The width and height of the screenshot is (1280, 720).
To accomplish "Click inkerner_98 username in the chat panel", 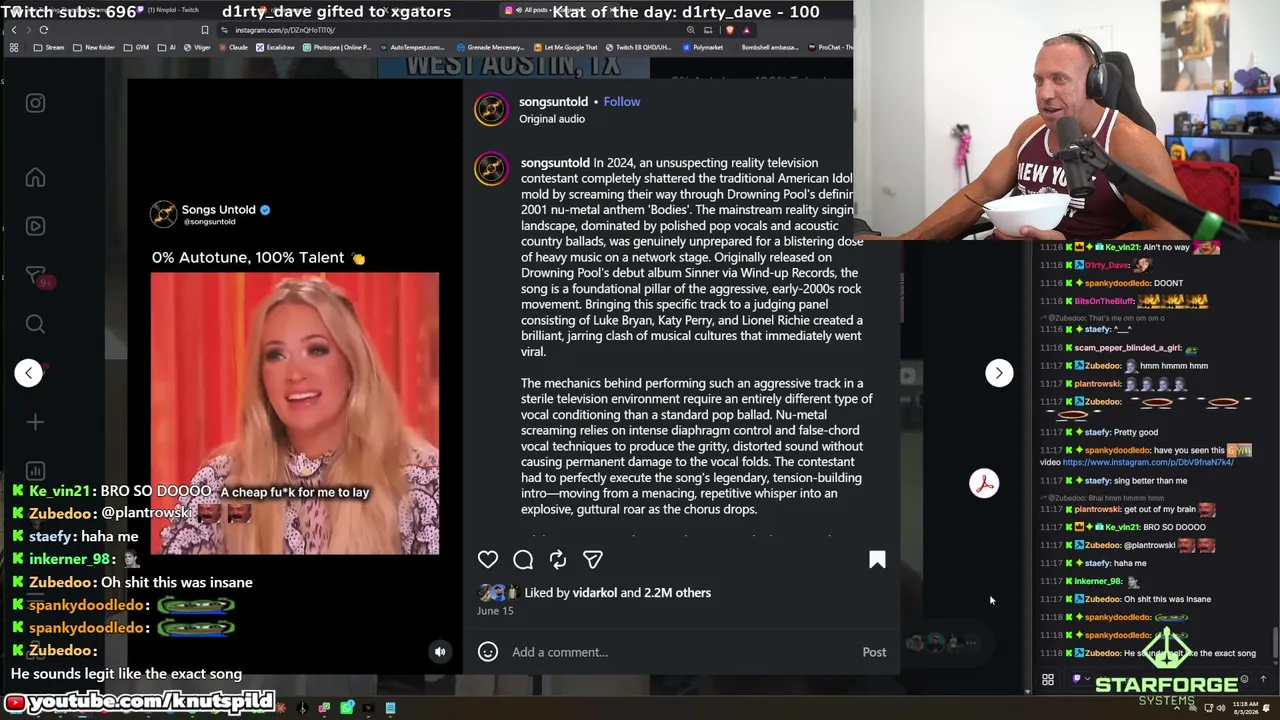I will coord(1098,581).
